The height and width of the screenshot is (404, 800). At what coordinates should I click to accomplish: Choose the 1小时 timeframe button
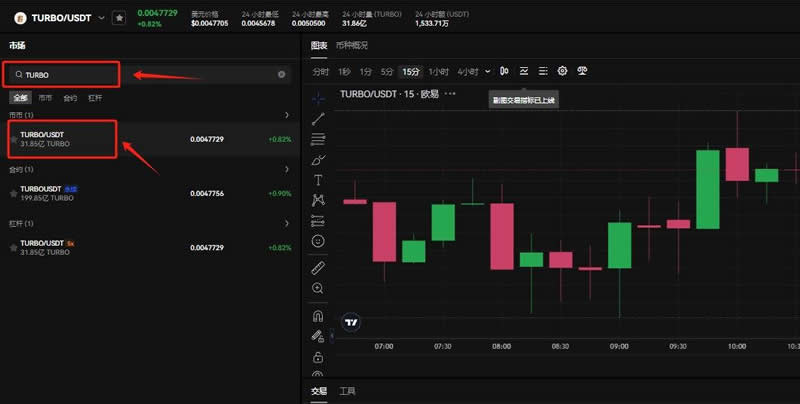pyautogui.click(x=438, y=71)
